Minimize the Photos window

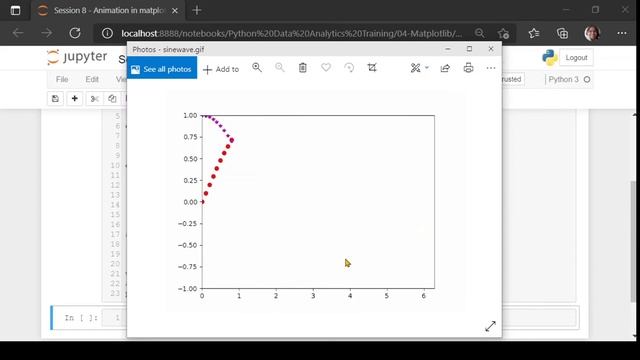click(448, 49)
